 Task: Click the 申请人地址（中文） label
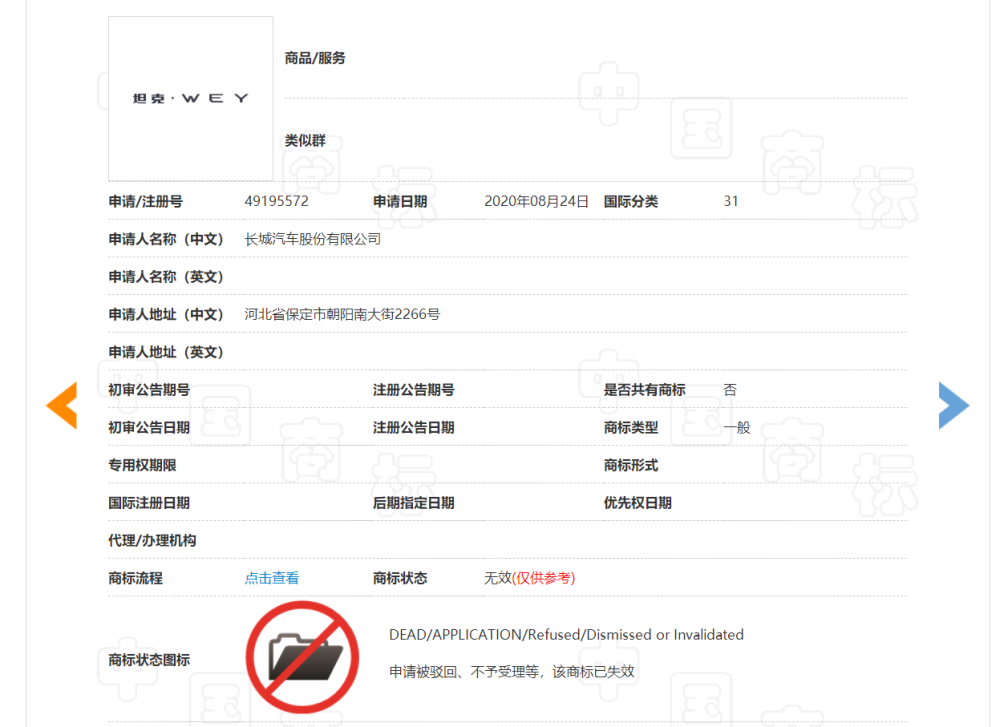point(166,314)
